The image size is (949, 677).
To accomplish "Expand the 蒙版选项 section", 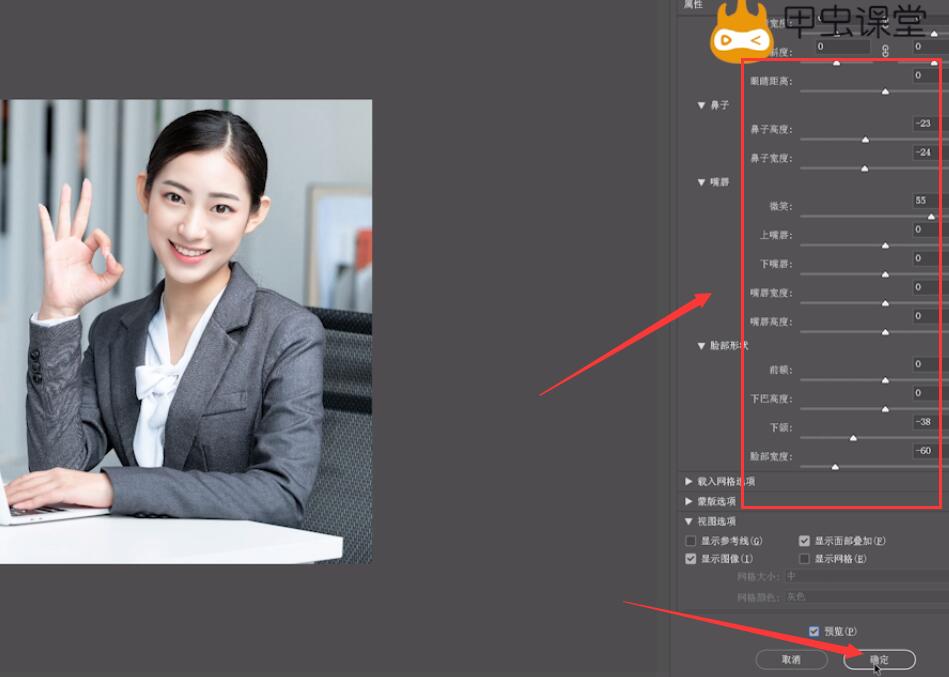I will 689,501.
